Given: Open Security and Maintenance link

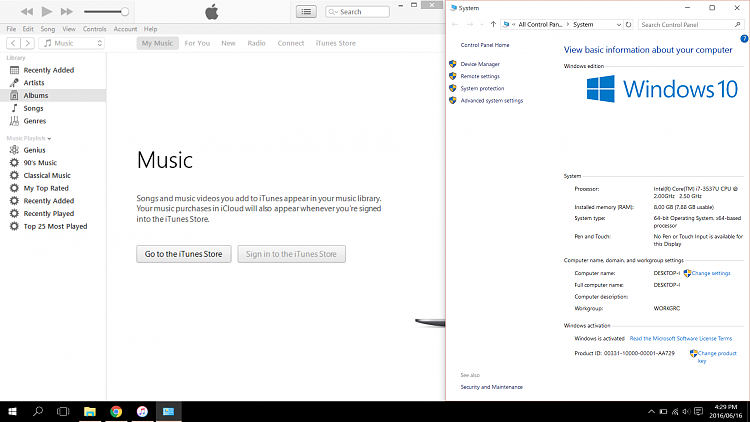Looking at the screenshot, I should (491, 387).
